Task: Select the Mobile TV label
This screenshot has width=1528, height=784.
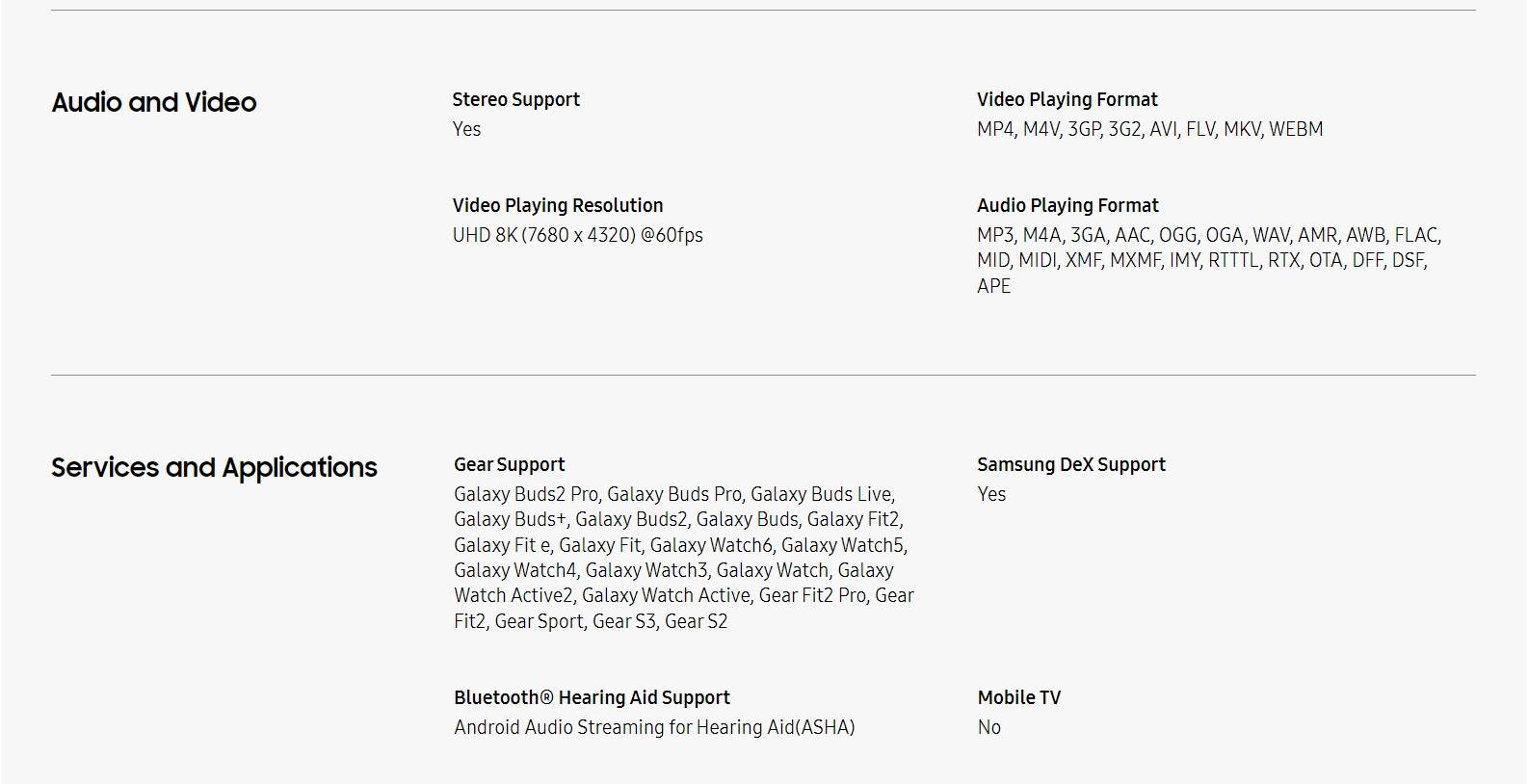Action: point(1019,697)
